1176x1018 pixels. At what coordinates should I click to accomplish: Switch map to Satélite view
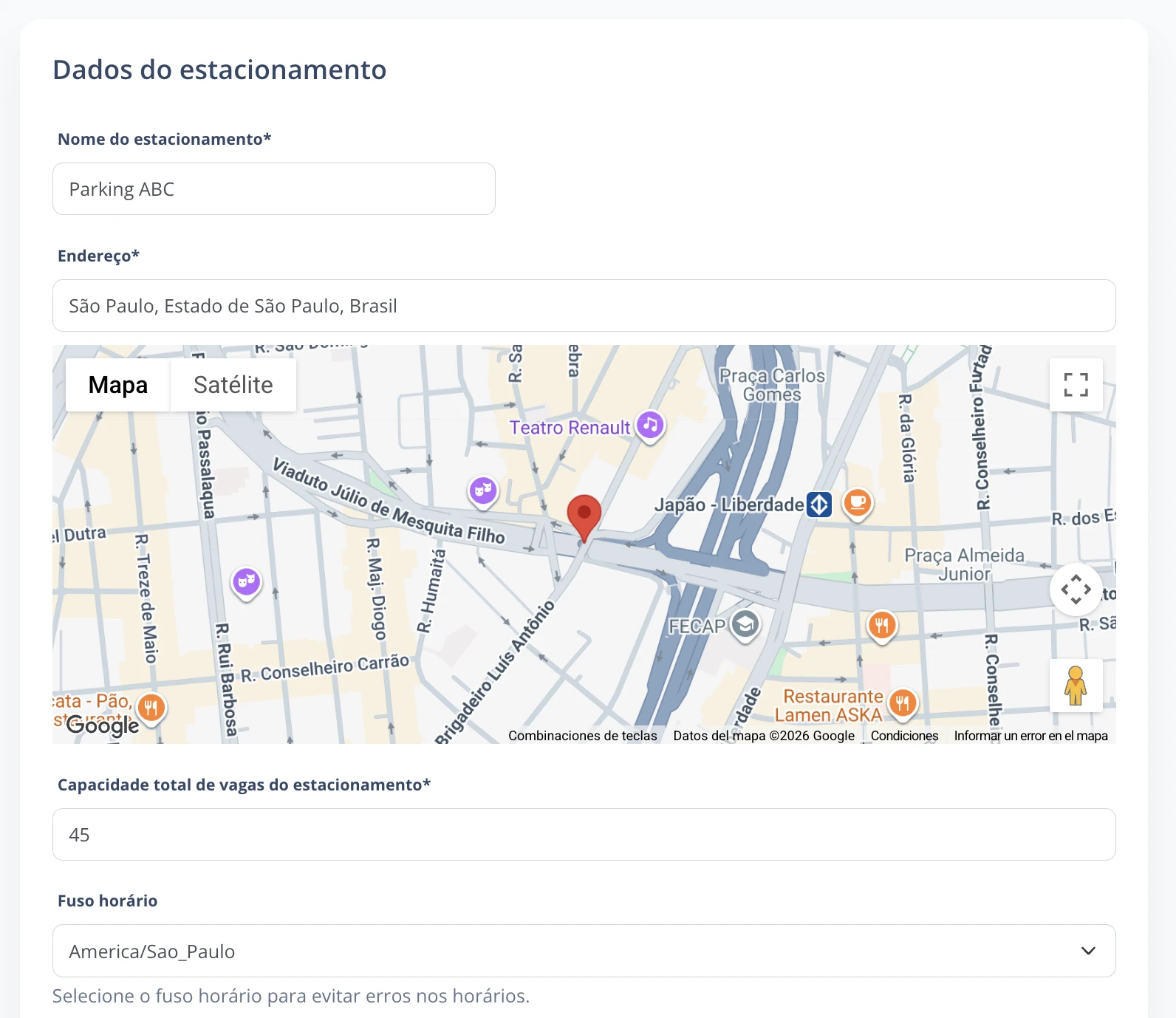point(233,385)
